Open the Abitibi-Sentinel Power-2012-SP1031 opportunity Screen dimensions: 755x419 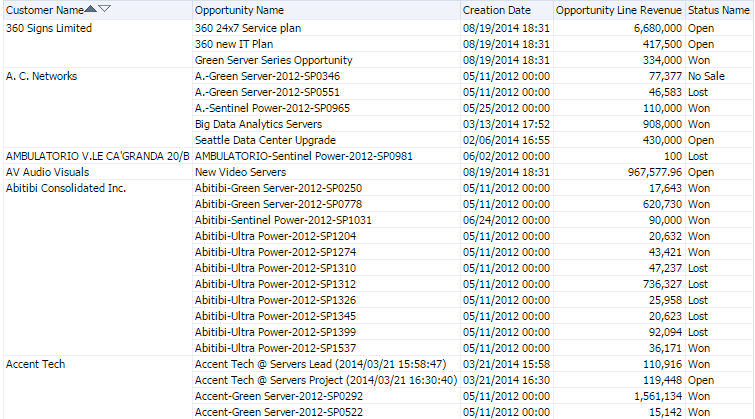tap(283, 220)
